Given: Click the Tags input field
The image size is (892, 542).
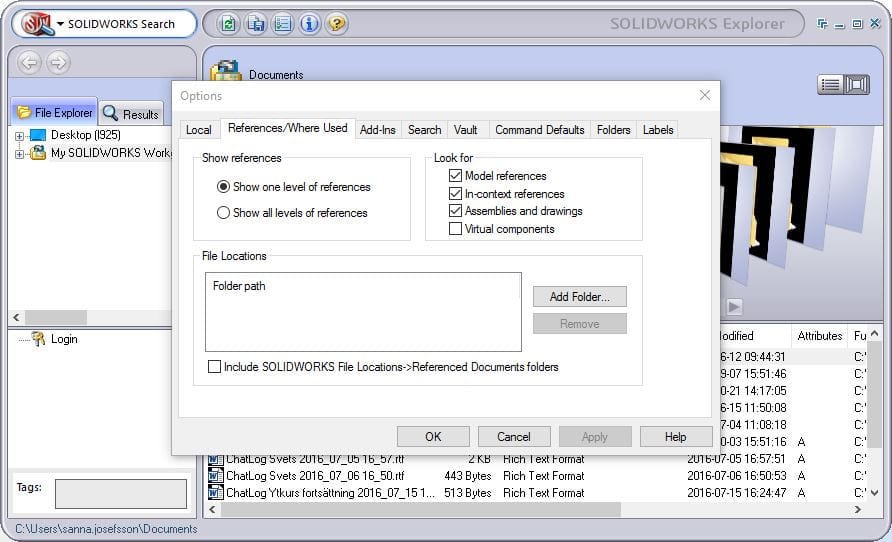Looking at the screenshot, I should (120, 493).
